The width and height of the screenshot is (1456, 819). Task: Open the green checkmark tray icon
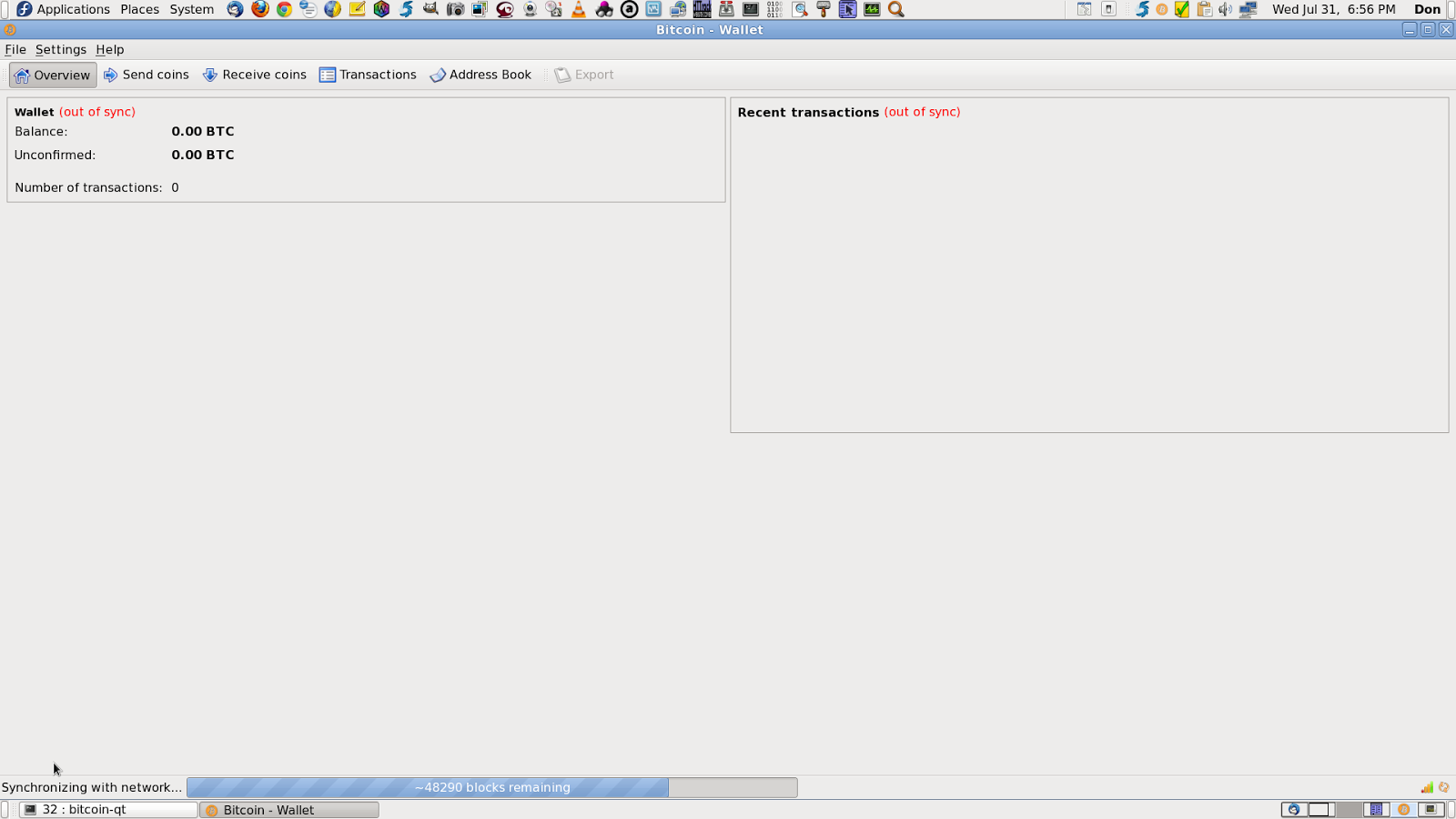click(1182, 9)
